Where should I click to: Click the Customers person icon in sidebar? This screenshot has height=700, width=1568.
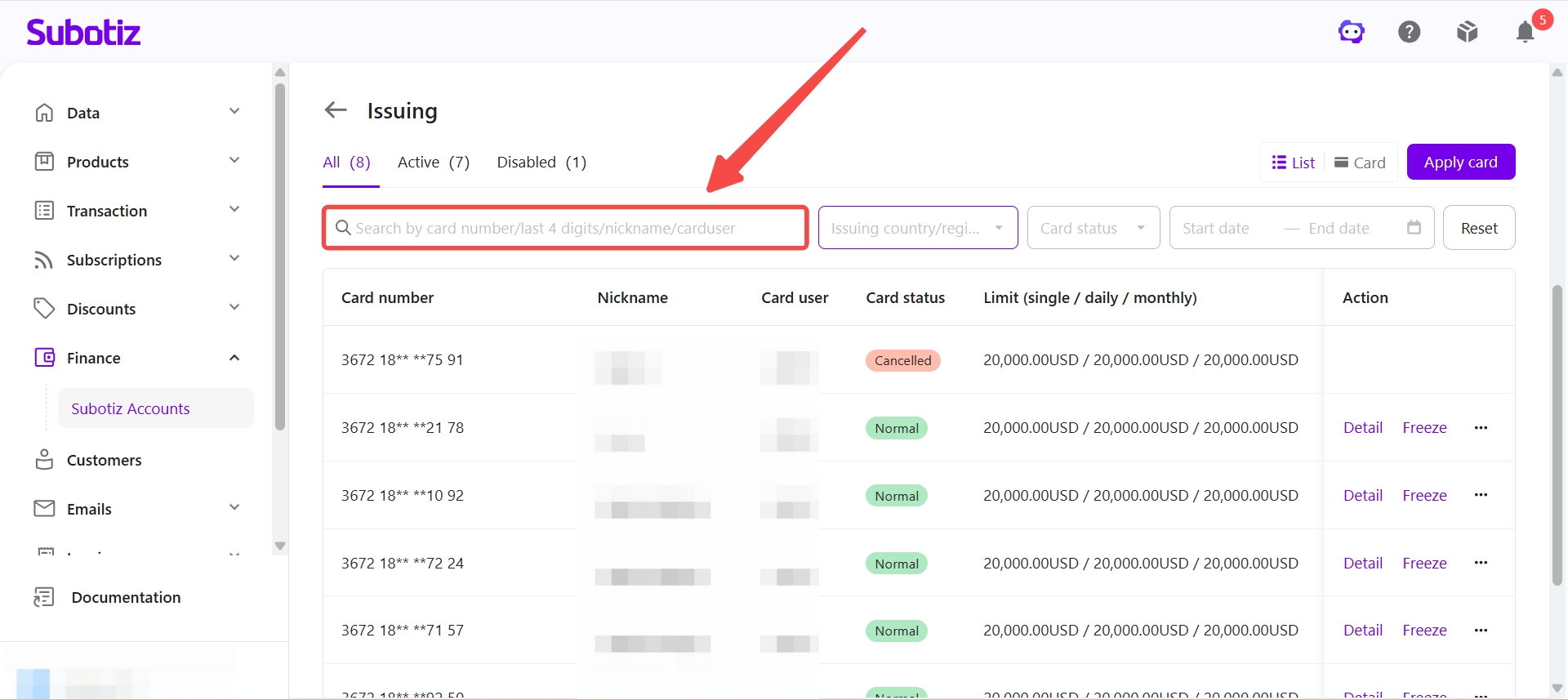pos(44,460)
